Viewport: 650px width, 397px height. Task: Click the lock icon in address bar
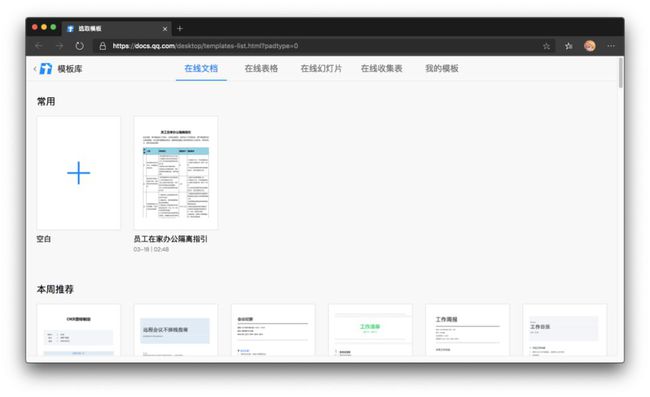click(103, 46)
